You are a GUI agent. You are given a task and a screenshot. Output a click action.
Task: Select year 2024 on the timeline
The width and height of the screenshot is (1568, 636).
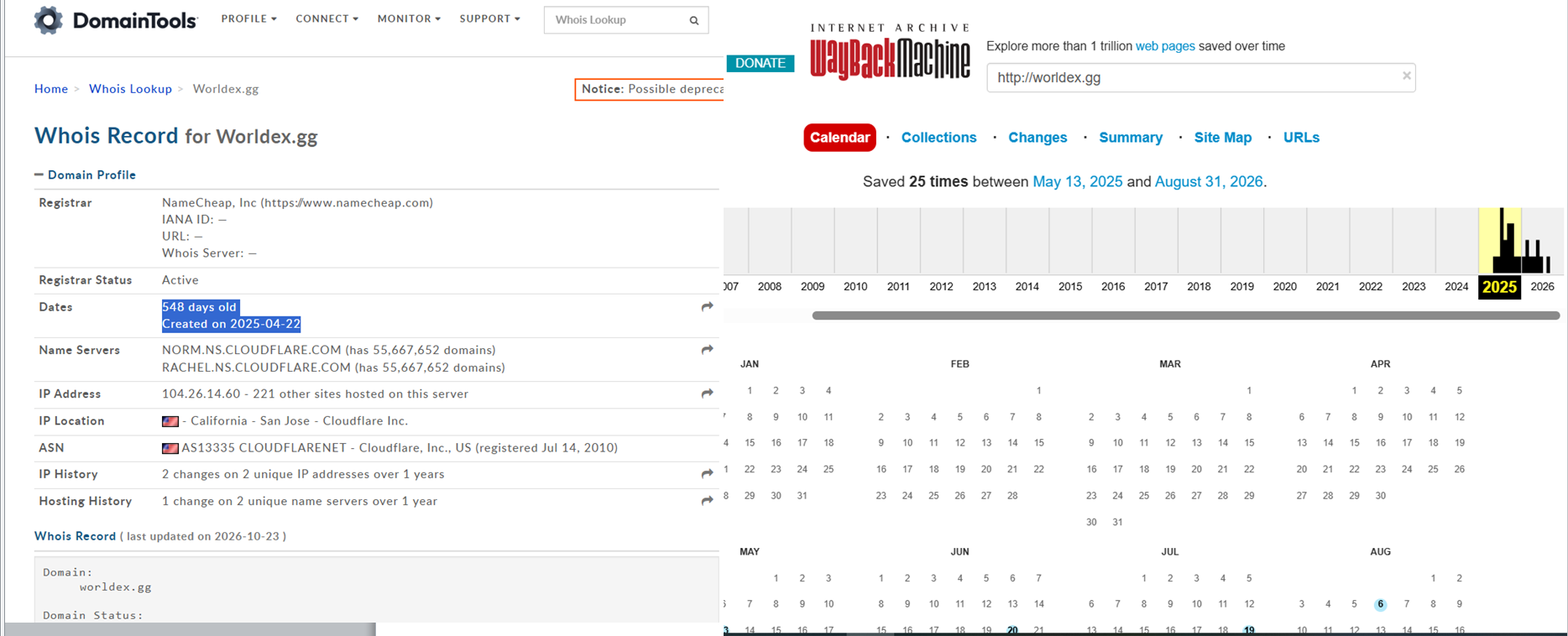[1456, 286]
